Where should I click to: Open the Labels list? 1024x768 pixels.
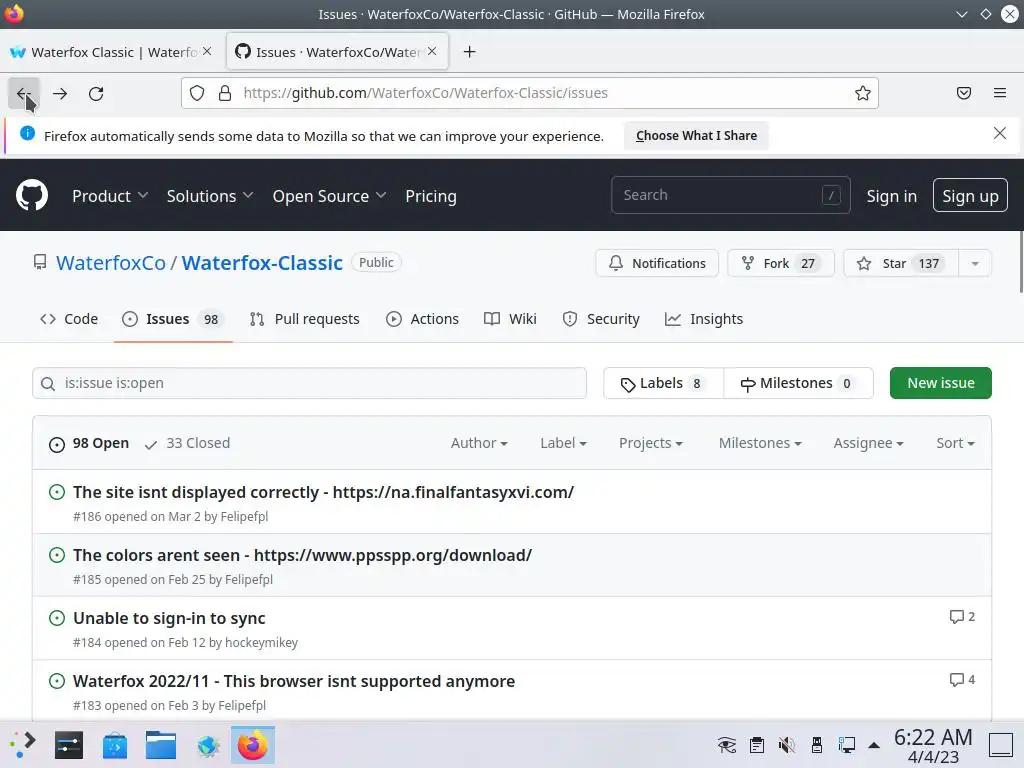click(664, 383)
